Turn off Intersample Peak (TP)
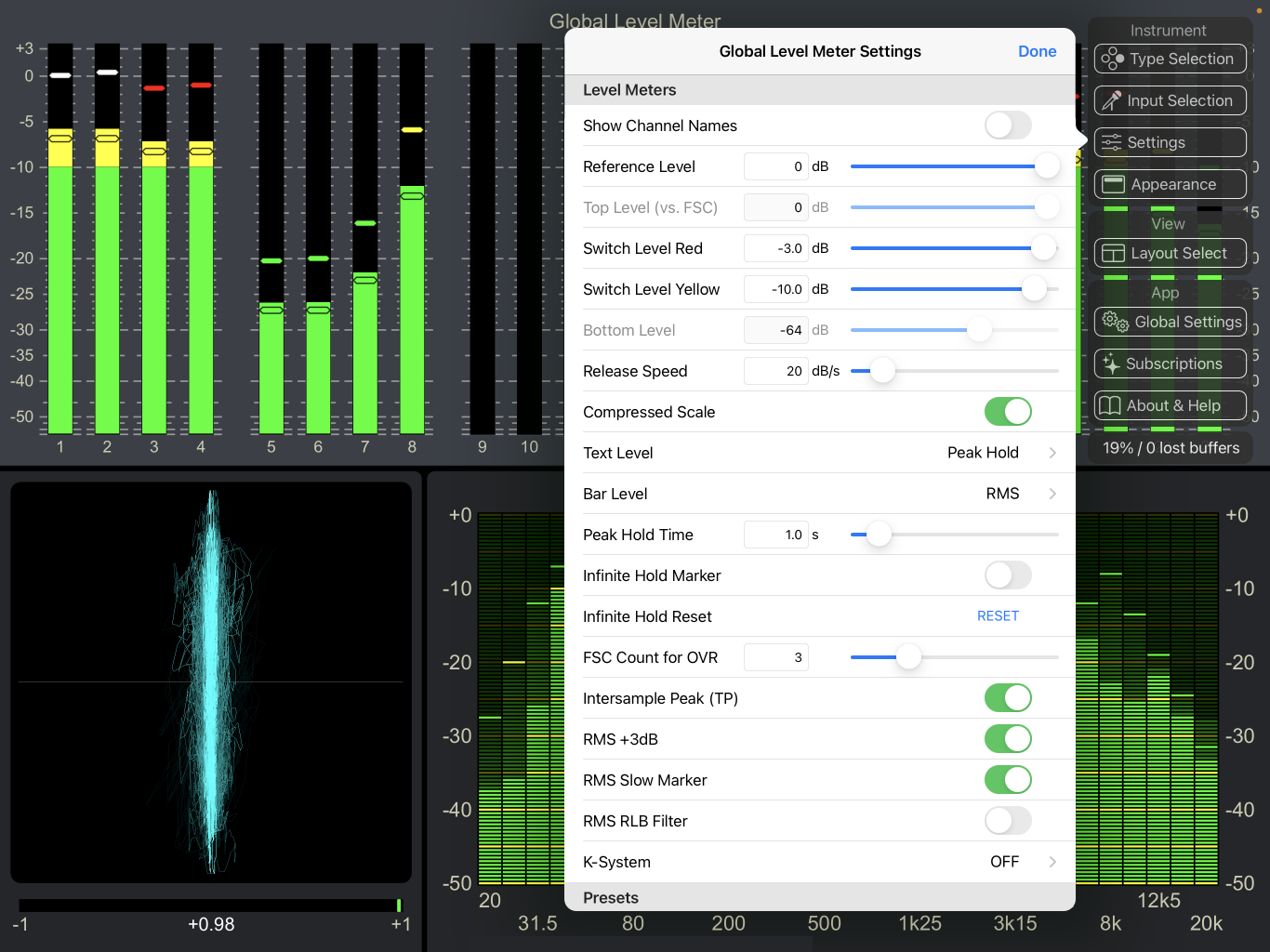Image resolution: width=1270 pixels, height=952 pixels. (1008, 697)
